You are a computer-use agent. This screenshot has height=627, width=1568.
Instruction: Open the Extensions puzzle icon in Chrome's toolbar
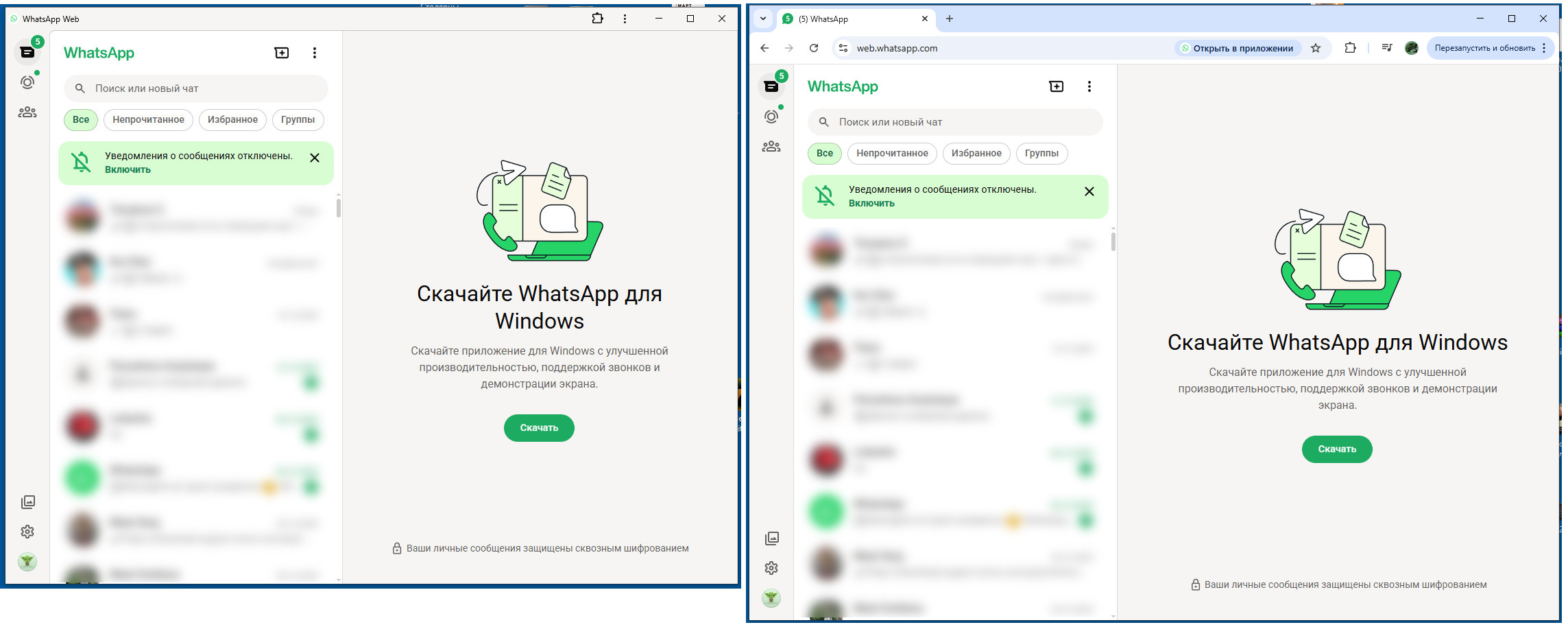1351,48
